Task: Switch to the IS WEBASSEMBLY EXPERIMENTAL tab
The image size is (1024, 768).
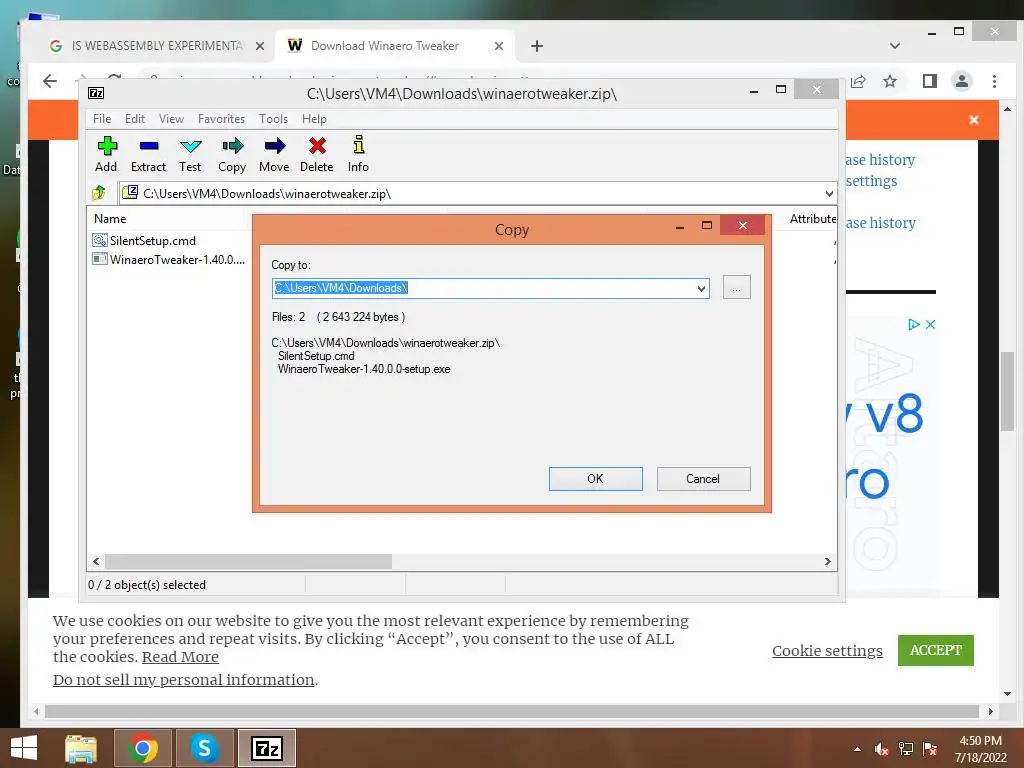Action: pos(157,46)
